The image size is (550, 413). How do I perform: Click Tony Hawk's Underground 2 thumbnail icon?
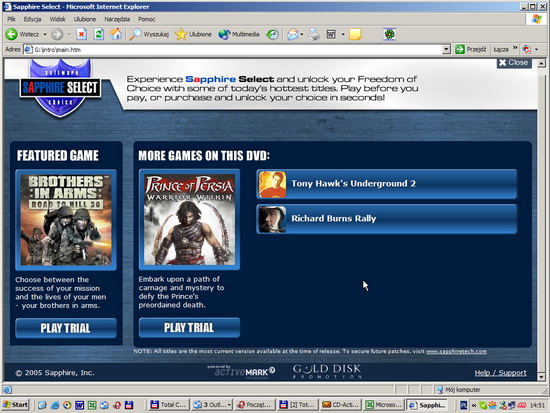272,184
